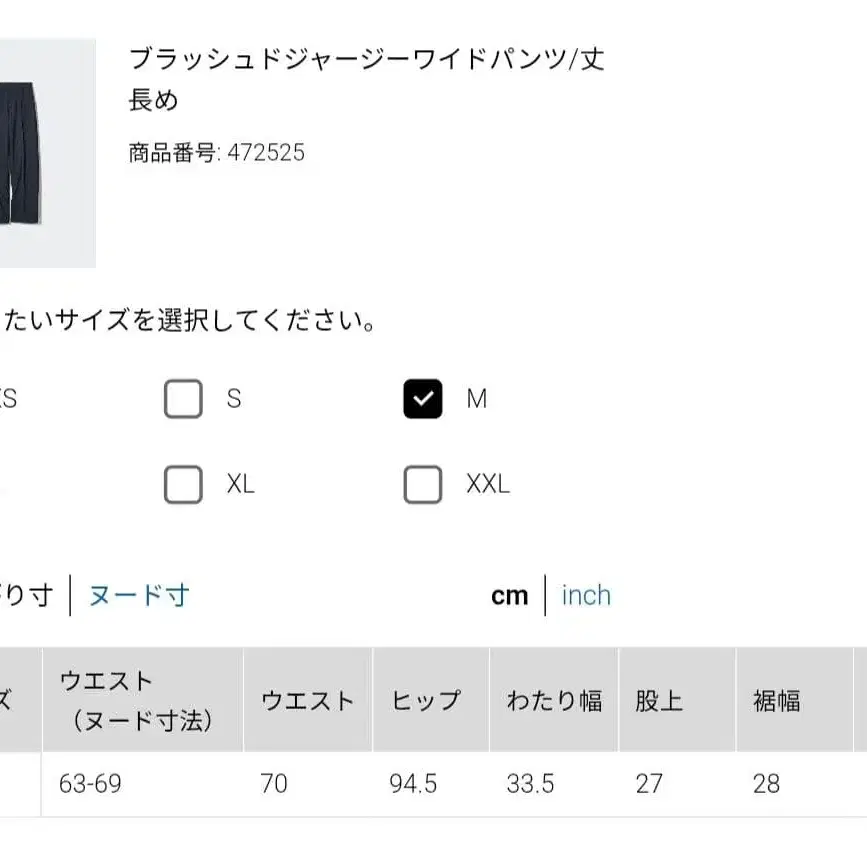867x867 pixels.
Task: Open the navy pants product thumbnail
Action: 47,153
